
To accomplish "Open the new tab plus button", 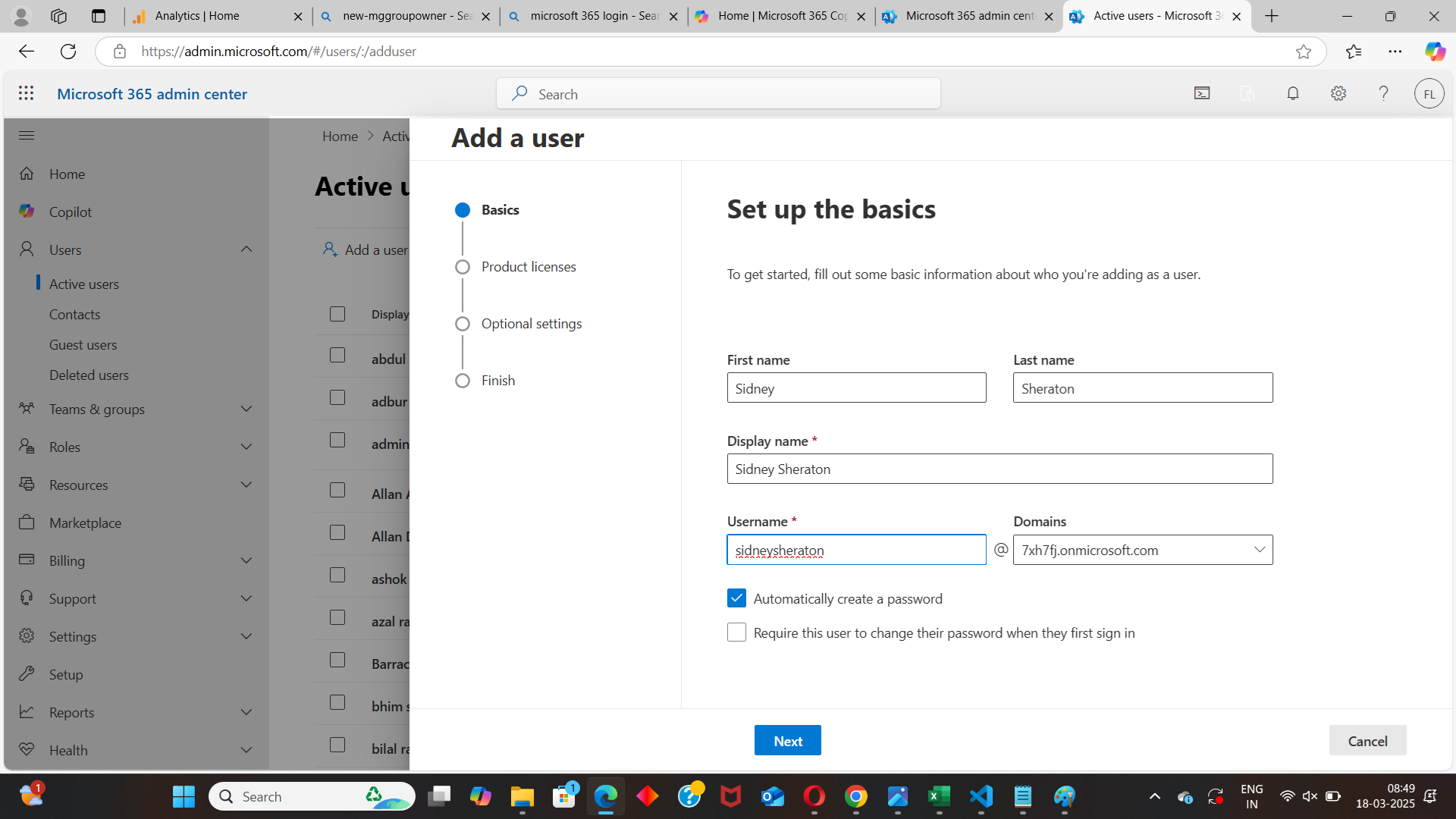I will [1272, 16].
